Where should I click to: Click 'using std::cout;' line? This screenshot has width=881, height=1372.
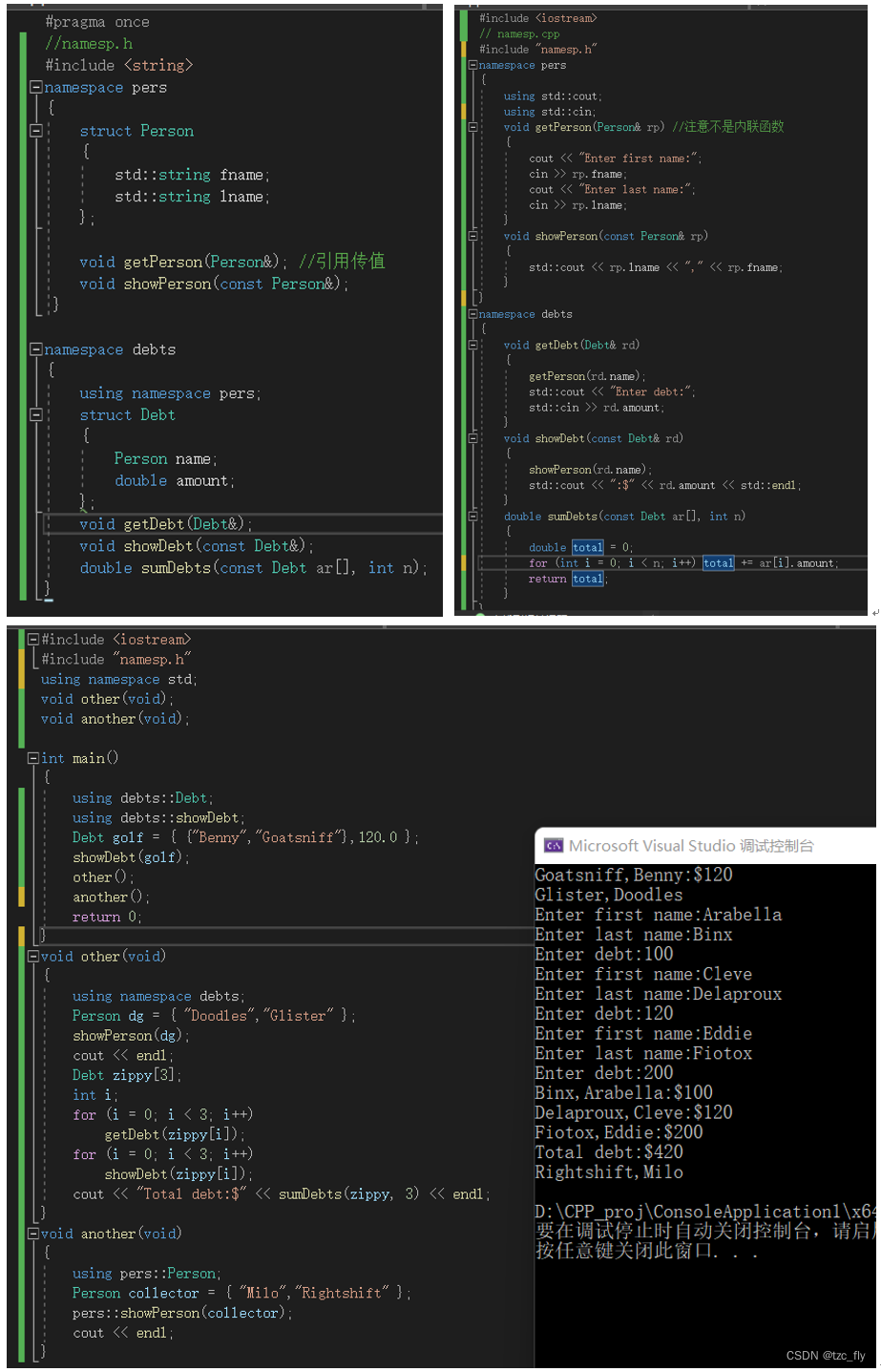tap(553, 96)
